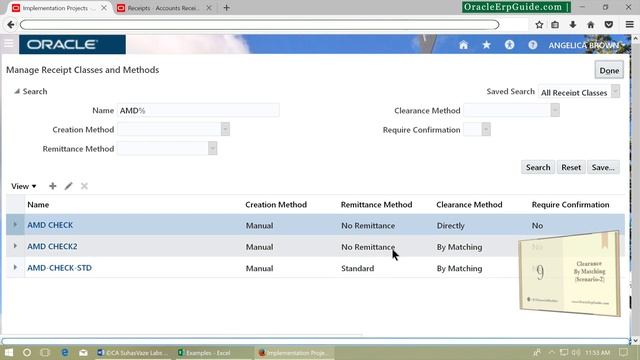Sort by Remittance Method column header

(376, 204)
